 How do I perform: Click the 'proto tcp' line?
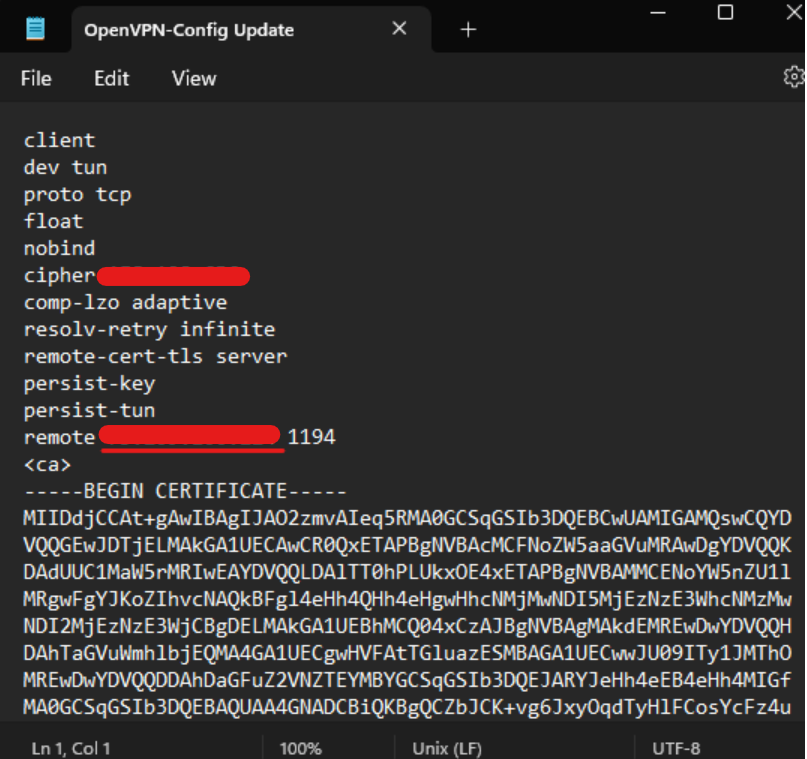point(77,195)
